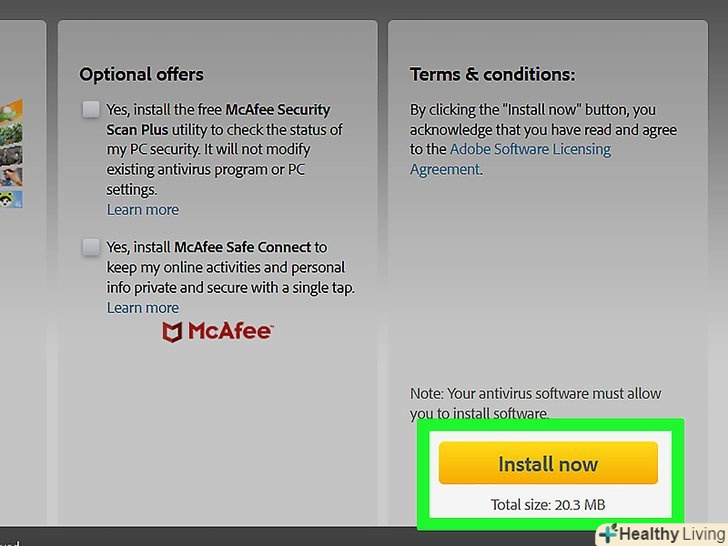This screenshot has height=546, width=728.
Task: Click the Healthy Living watermark text
Action: tap(669, 534)
